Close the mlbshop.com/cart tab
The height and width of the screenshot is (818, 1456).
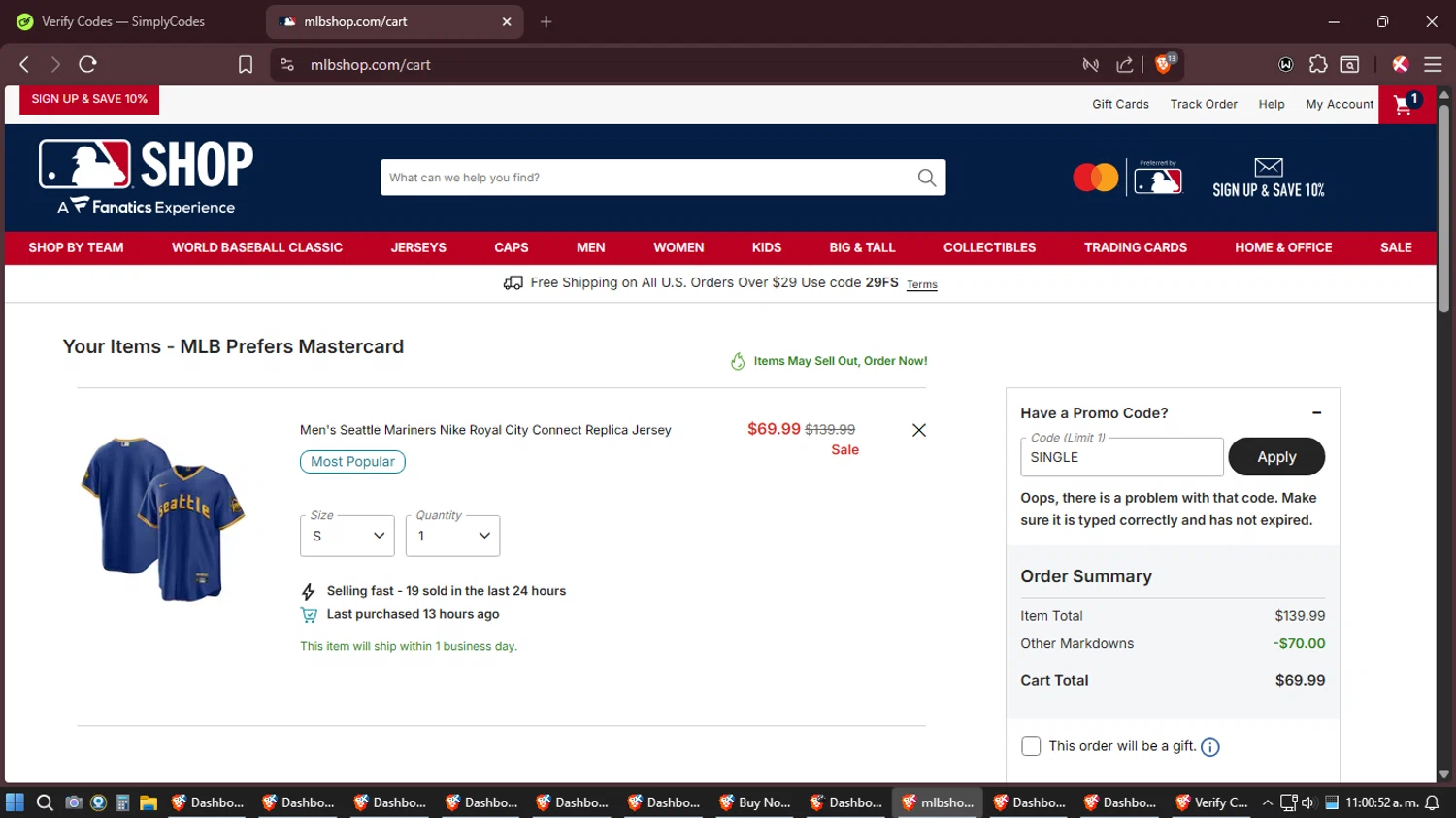pyautogui.click(x=506, y=21)
